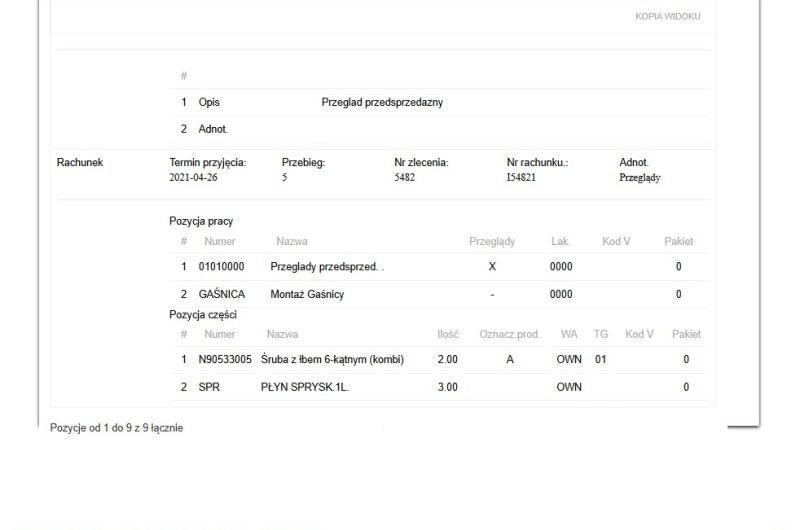The width and height of the screenshot is (800, 530).
Task: Select the Przebieg value 5
Action: click(284, 178)
